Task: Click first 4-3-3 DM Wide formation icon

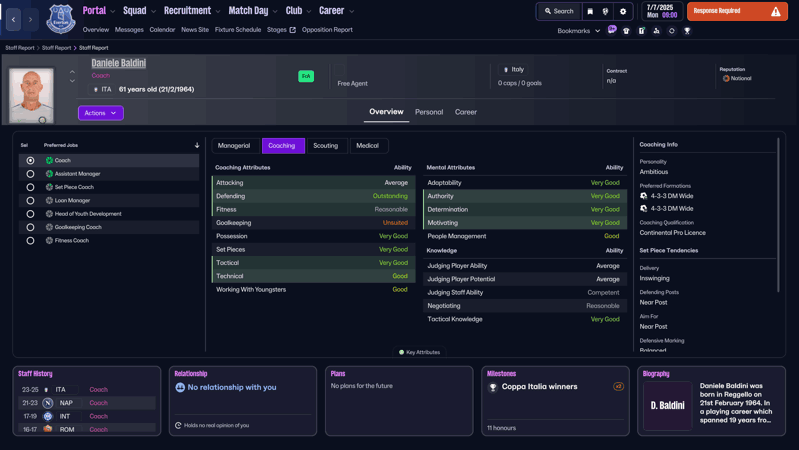Action: [x=644, y=196]
